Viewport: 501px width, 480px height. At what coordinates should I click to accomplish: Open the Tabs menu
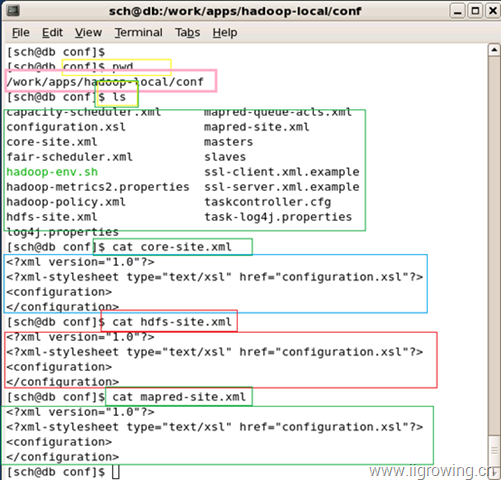[x=188, y=33]
